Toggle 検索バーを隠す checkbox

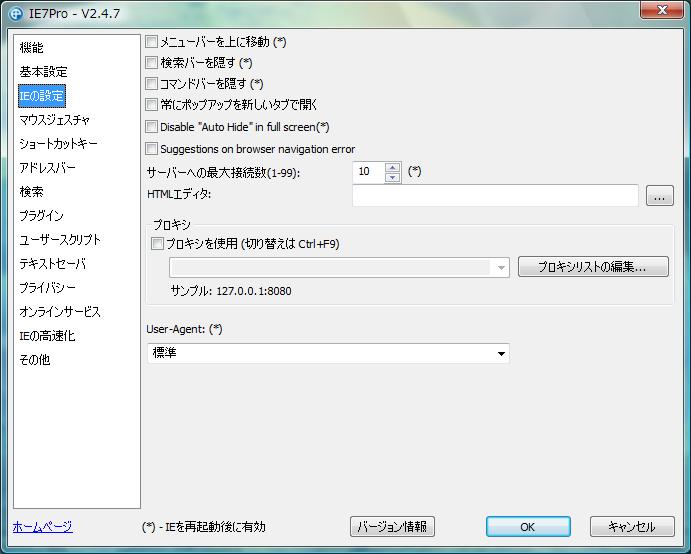coord(151,63)
